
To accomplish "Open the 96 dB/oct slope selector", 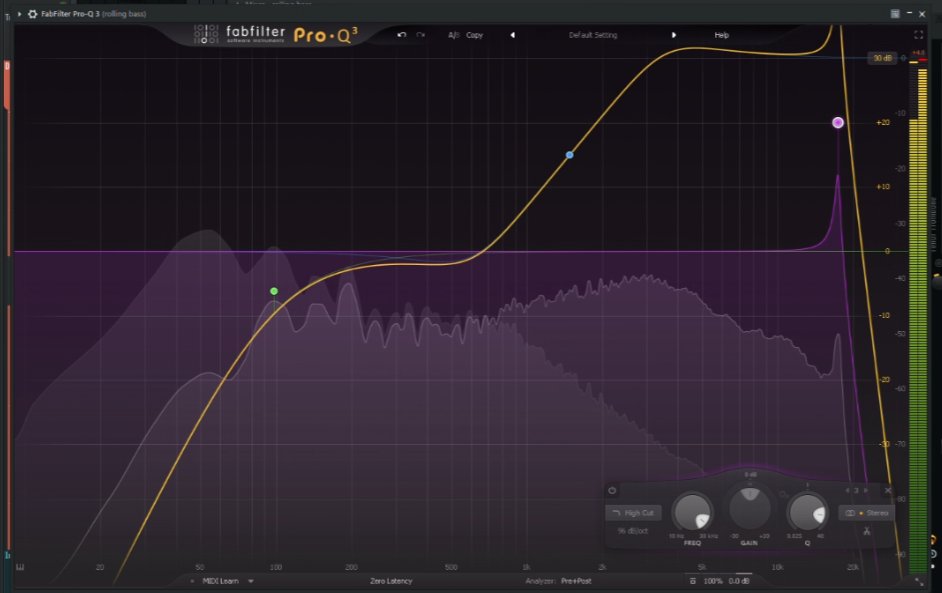I will point(633,531).
